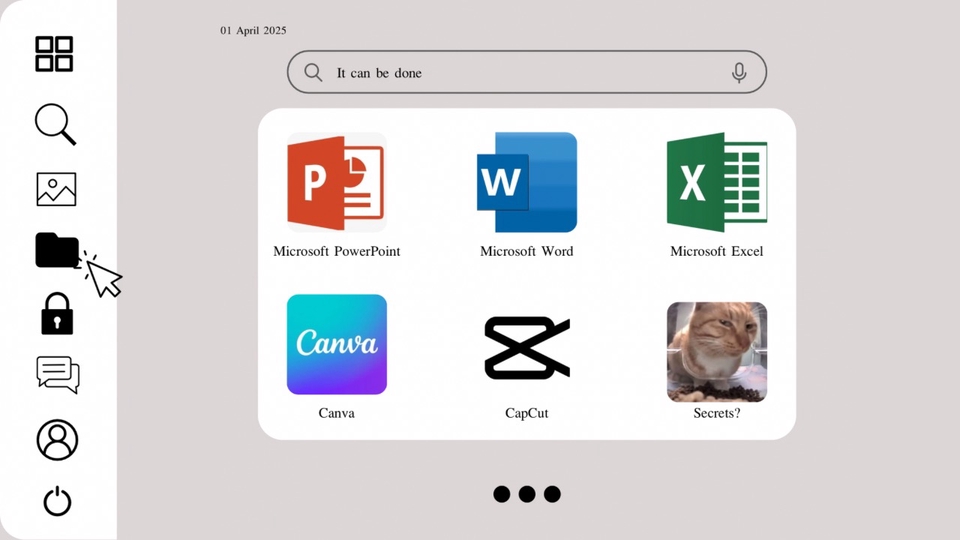Open the folder icon in sidebar
This screenshot has width=960, height=540.
[x=57, y=250]
